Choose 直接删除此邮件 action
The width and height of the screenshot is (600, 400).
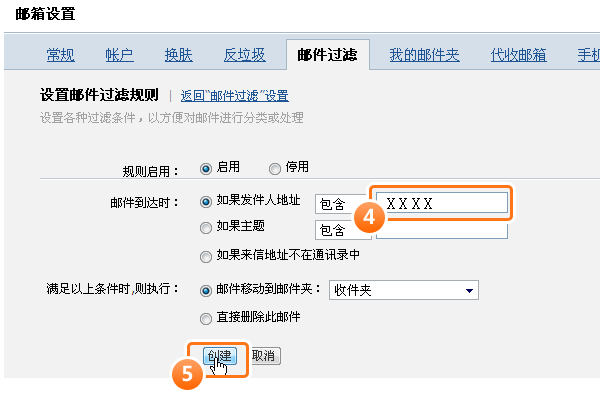click(x=206, y=317)
